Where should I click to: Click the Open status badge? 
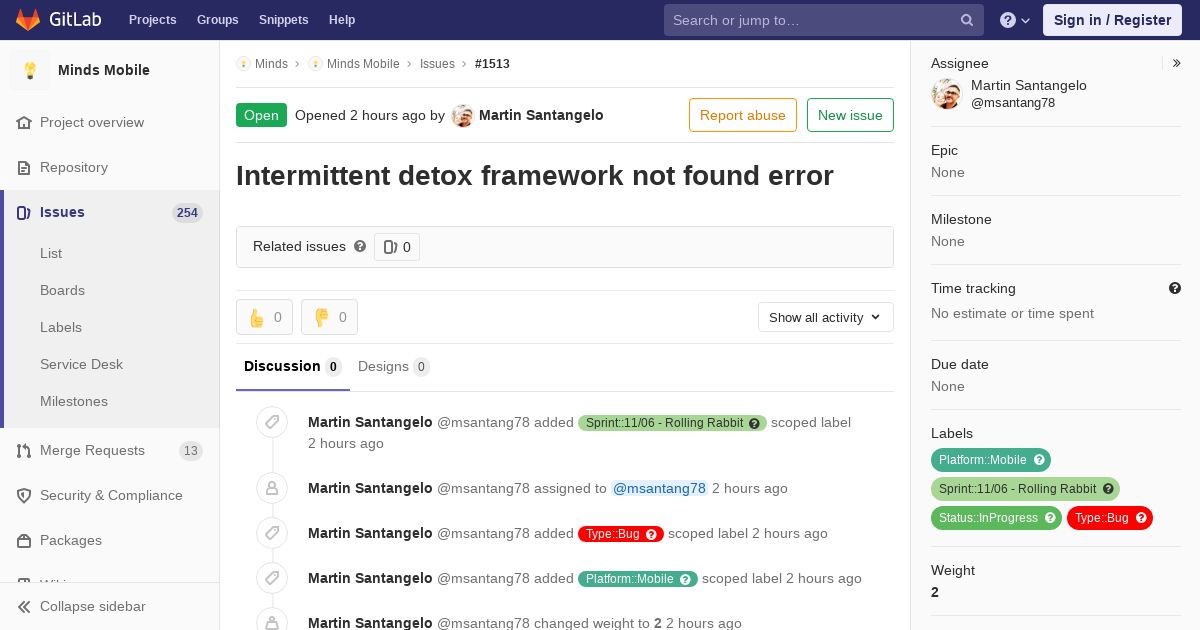[x=261, y=115]
